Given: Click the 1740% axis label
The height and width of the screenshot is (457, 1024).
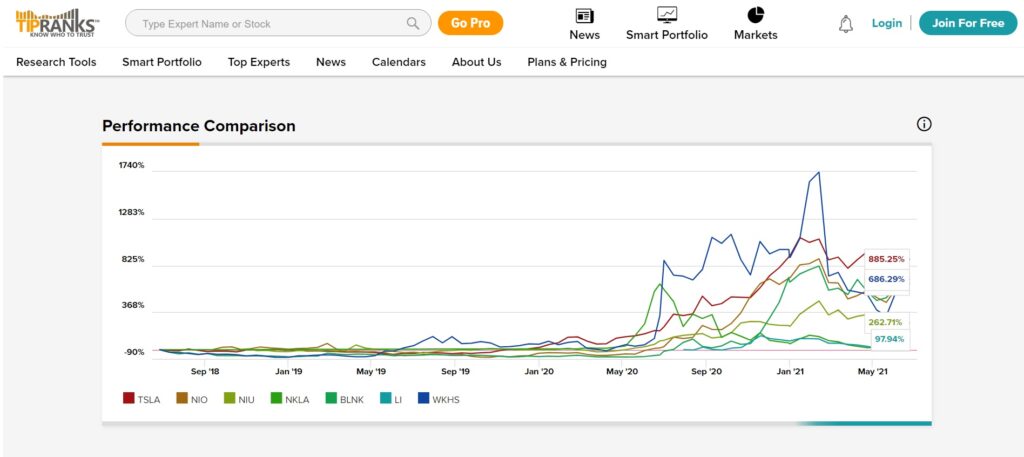Looking at the screenshot, I should [x=131, y=165].
